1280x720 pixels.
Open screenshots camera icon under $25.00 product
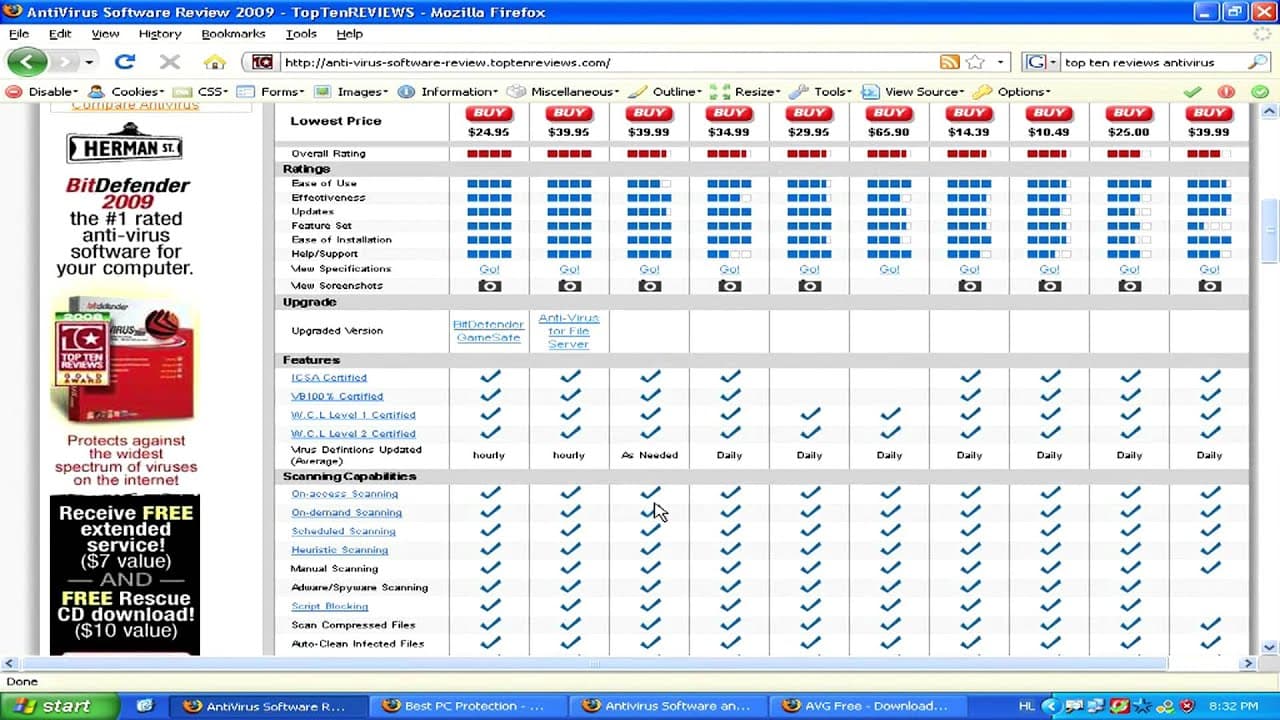pos(1129,285)
